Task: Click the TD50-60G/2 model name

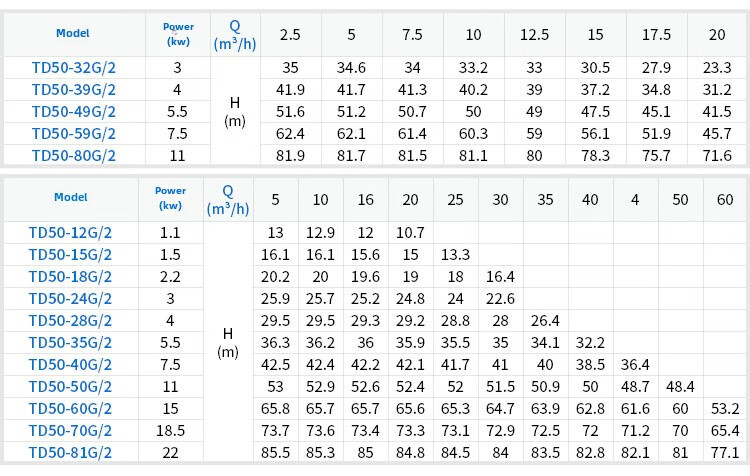Action: pos(70,408)
